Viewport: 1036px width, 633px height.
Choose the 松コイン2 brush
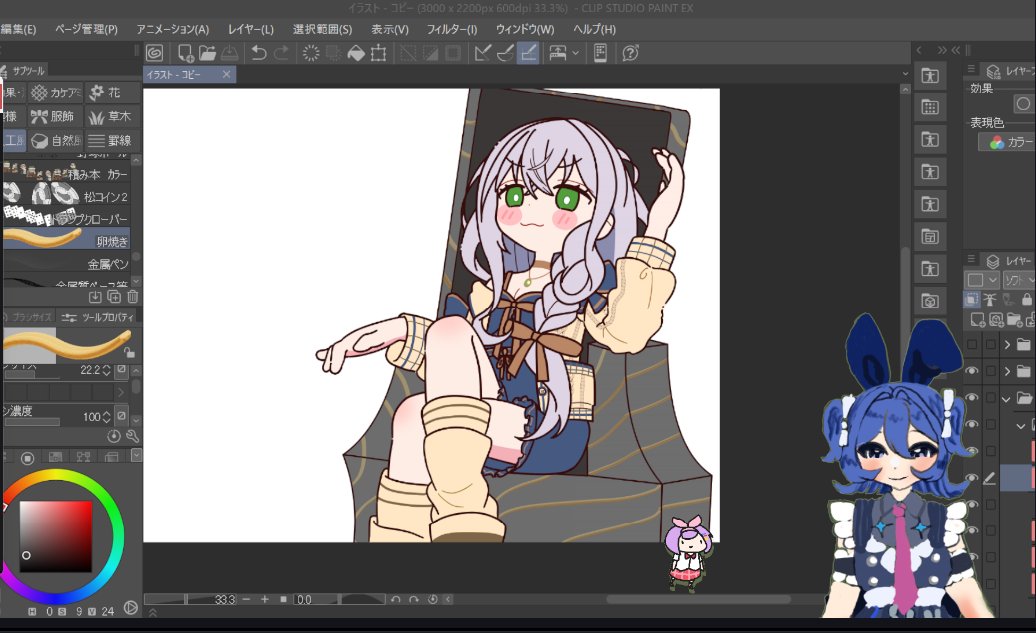pos(66,196)
